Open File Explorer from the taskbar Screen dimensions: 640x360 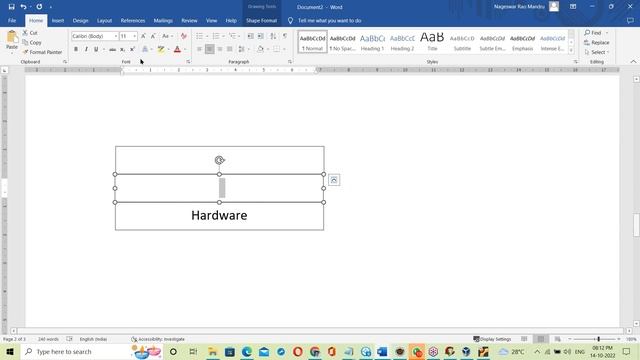click(212, 351)
